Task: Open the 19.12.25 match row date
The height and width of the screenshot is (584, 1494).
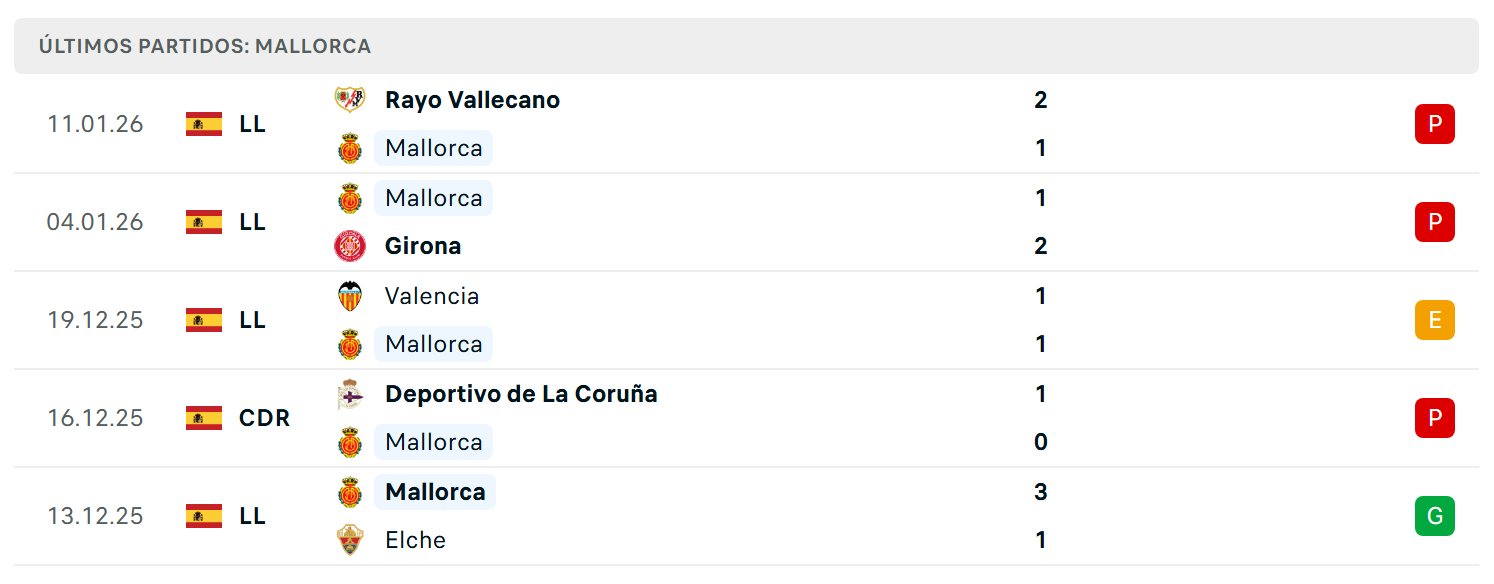Action: pyautogui.click(x=95, y=320)
